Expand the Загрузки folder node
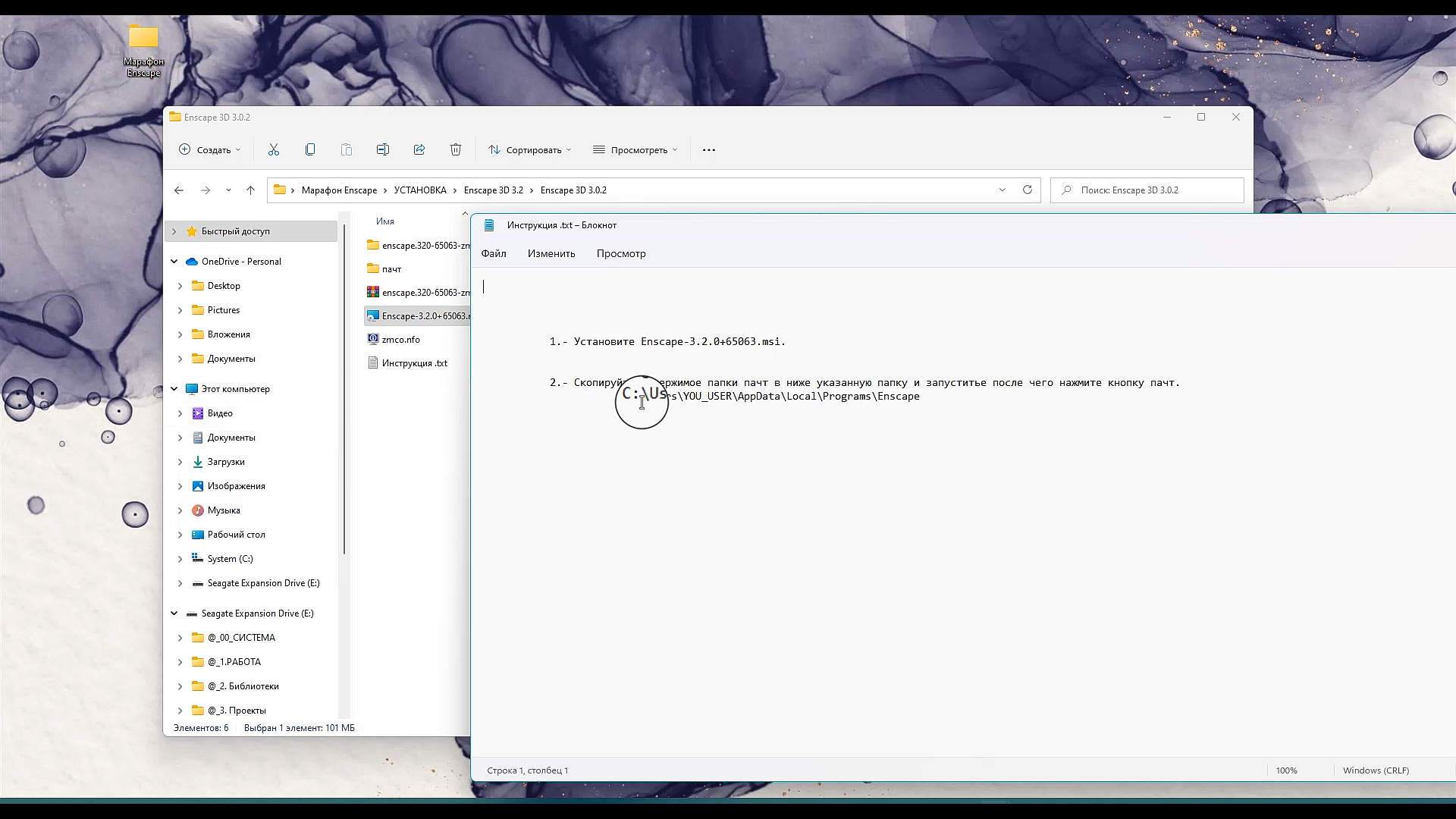1456x819 pixels. (x=180, y=462)
